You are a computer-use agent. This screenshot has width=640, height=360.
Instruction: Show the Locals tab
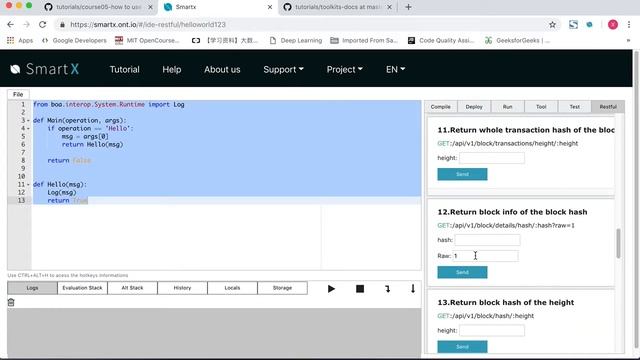[x=232, y=288]
